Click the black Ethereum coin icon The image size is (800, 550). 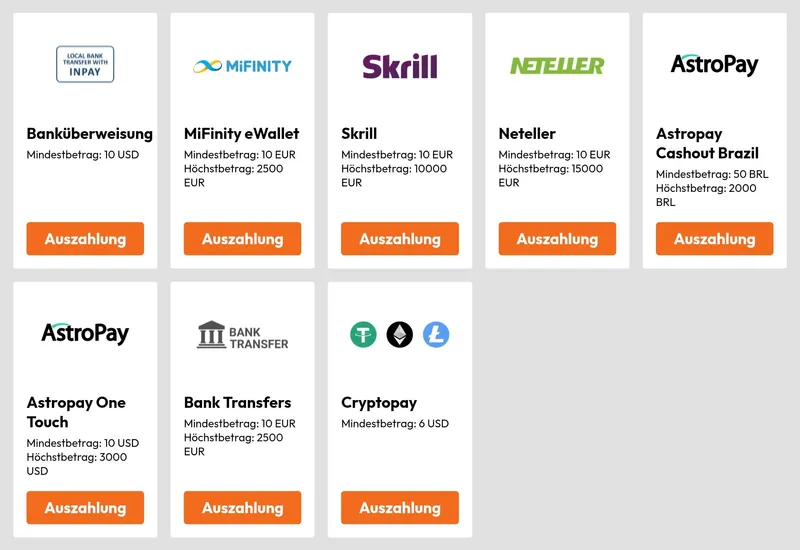(400, 334)
